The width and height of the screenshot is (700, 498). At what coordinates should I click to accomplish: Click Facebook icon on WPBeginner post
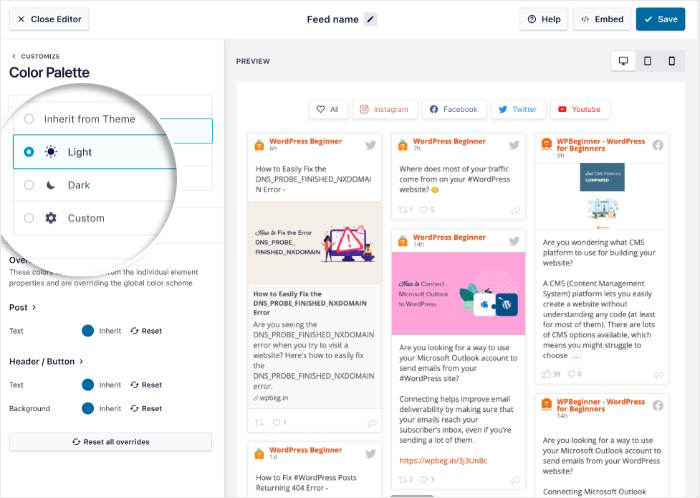(658, 145)
